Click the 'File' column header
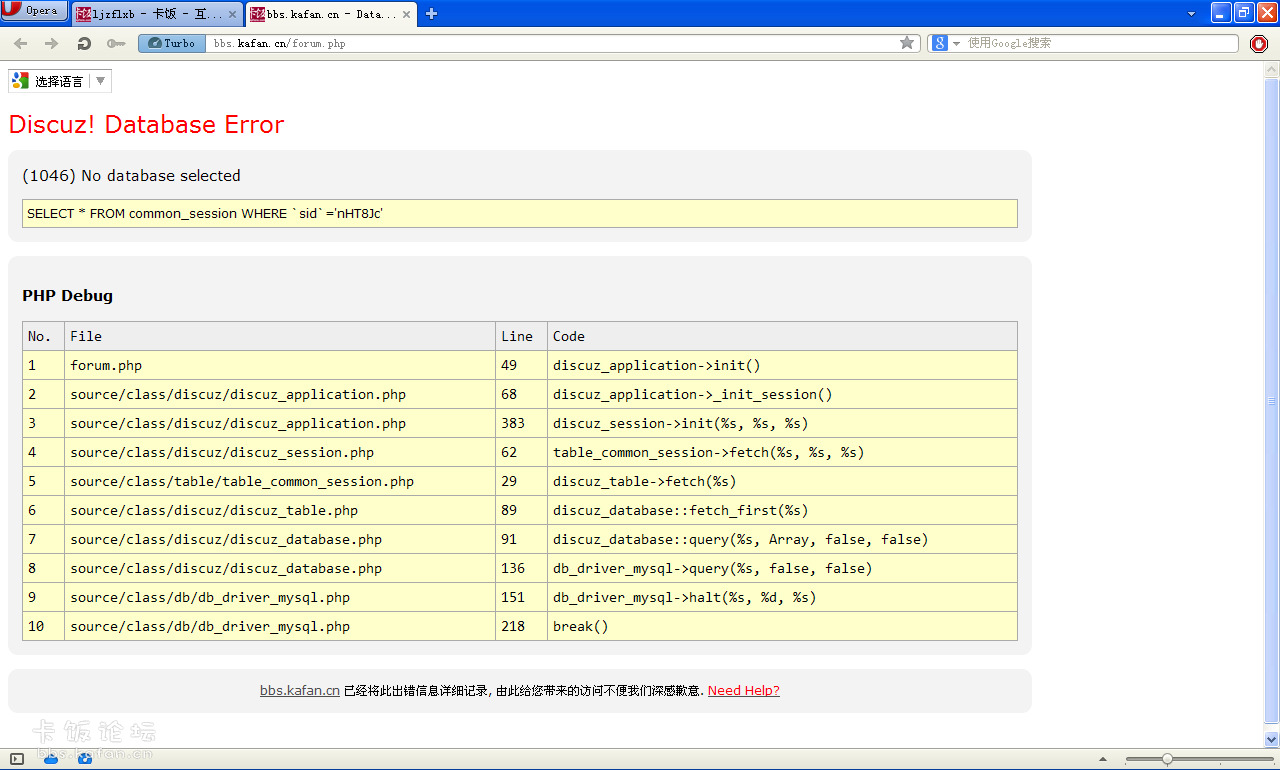The image size is (1280, 770). (x=280, y=336)
